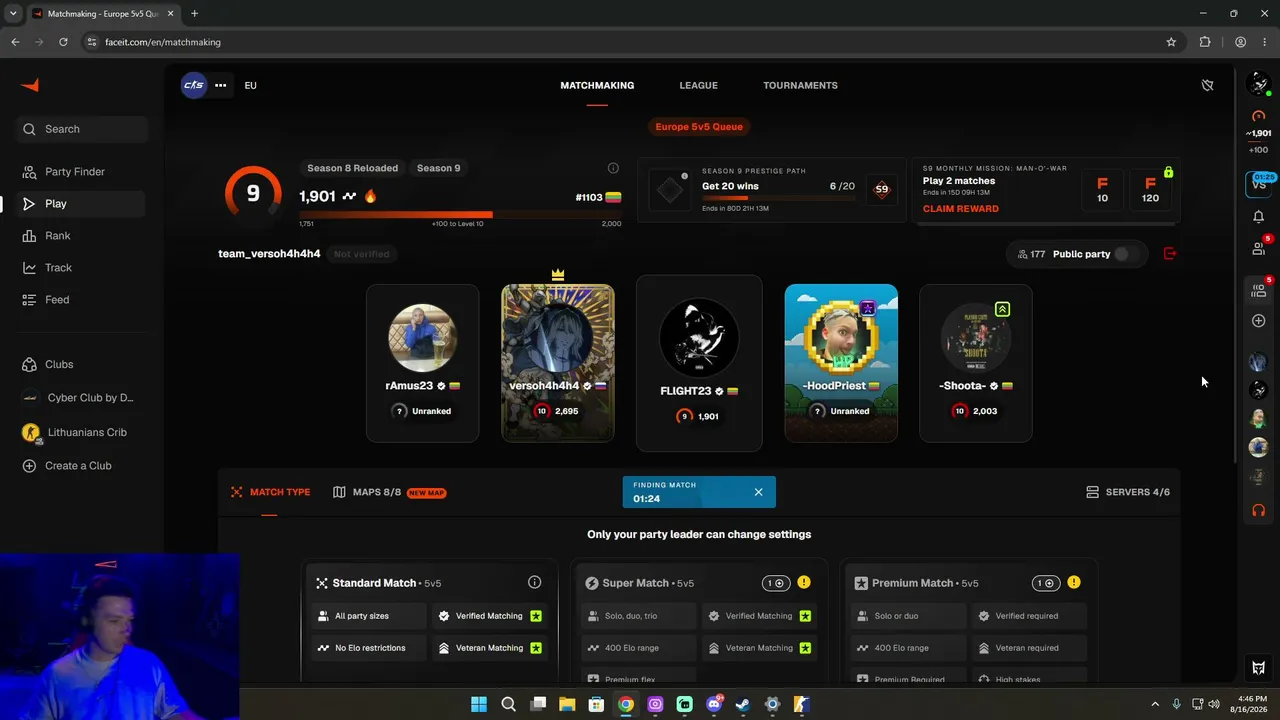Open the Windows Start menu
The width and height of the screenshot is (1280, 720).
pos(479,704)
